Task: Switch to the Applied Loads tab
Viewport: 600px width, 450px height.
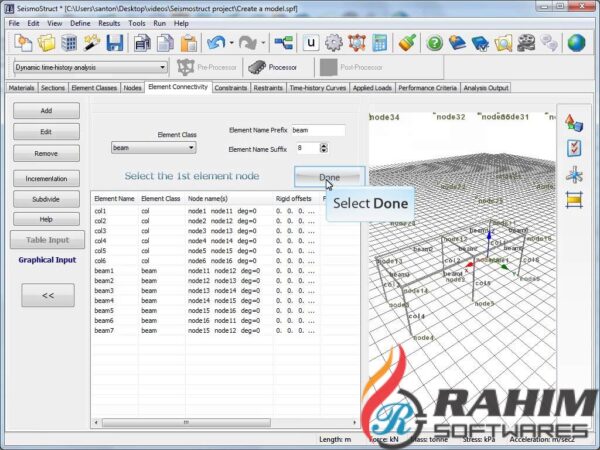Action: 372,88
